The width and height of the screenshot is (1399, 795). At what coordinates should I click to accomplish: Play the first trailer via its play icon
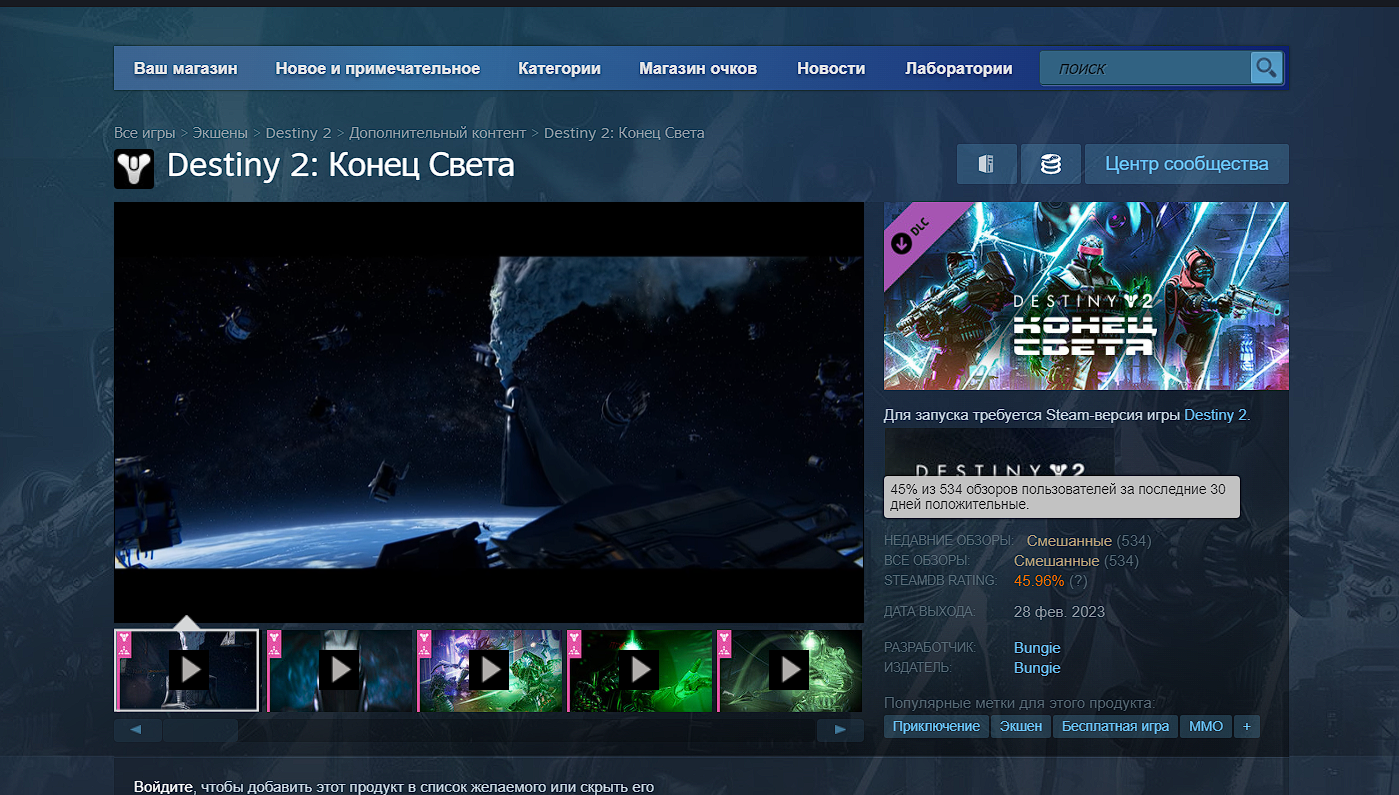[190, 670]
